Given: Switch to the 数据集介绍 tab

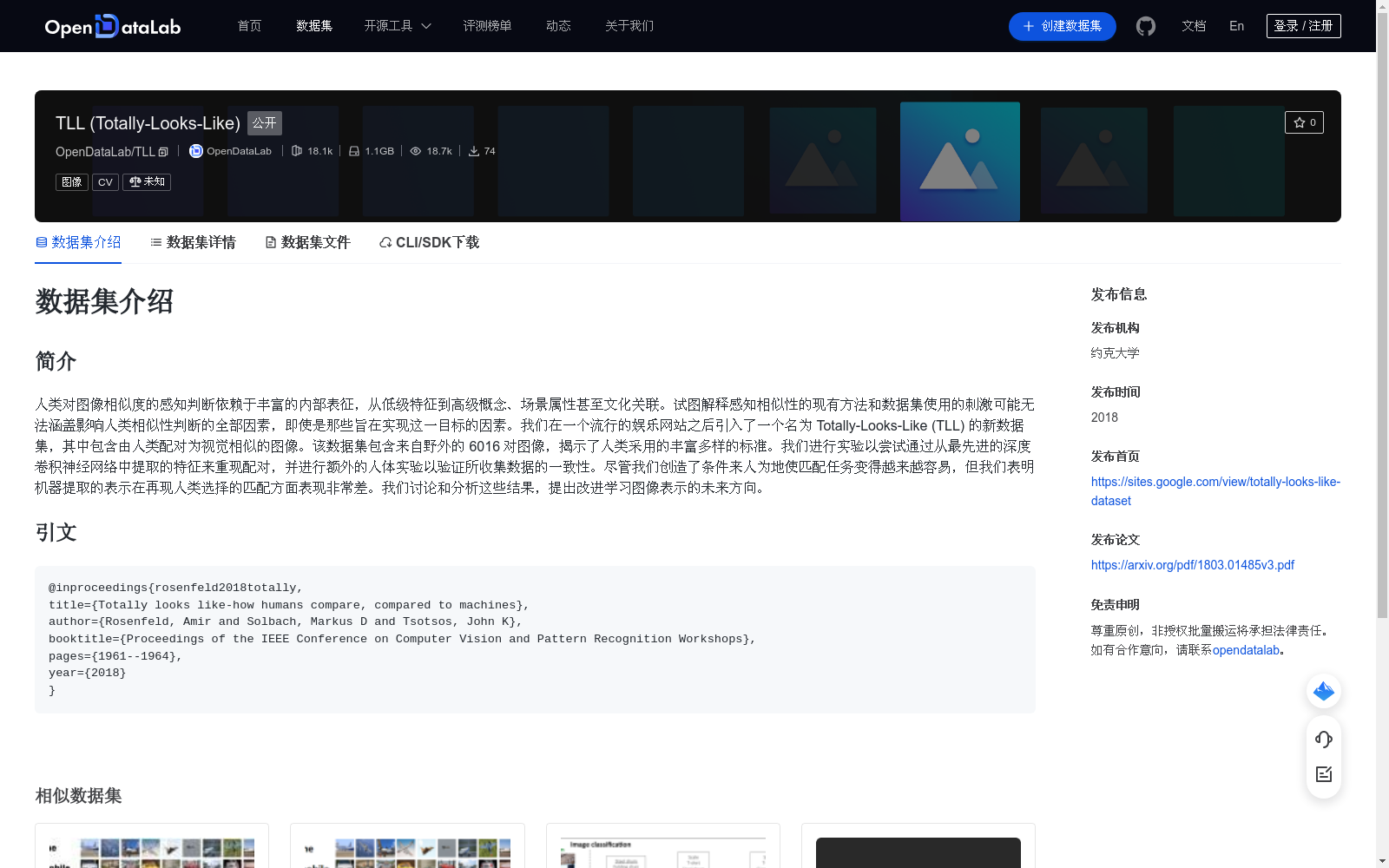Looking at the screenshot, I should click(78, 242).
